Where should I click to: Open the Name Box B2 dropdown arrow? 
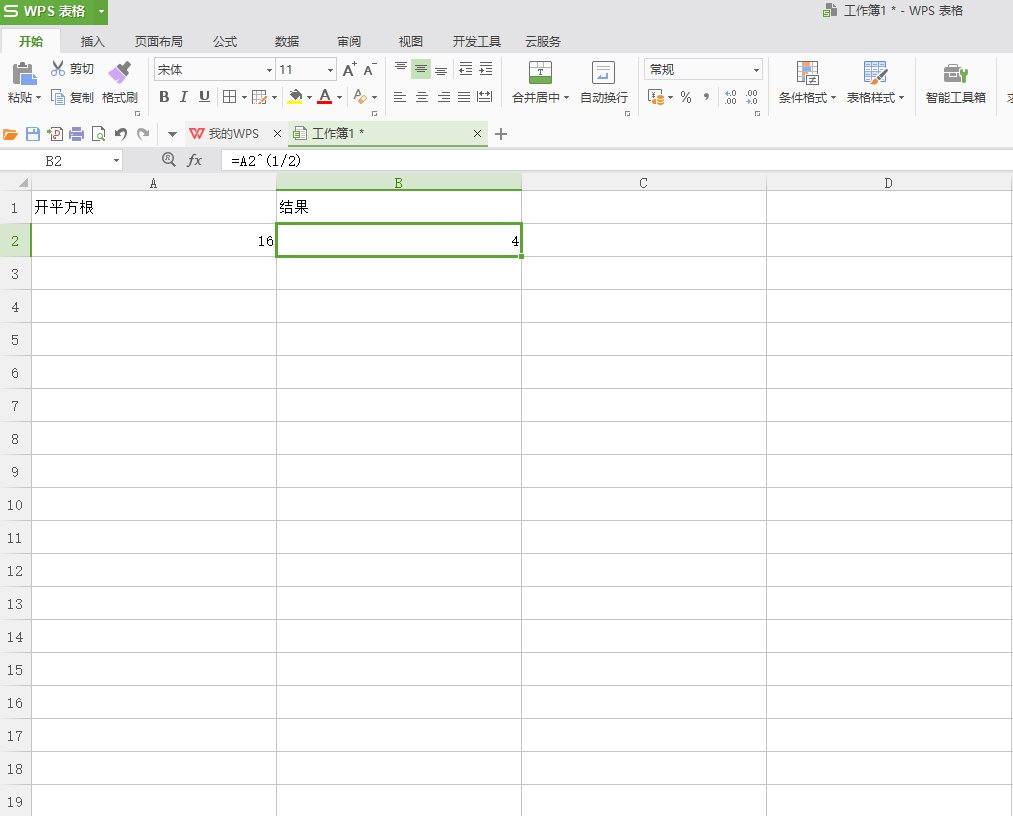coord(116,160)
